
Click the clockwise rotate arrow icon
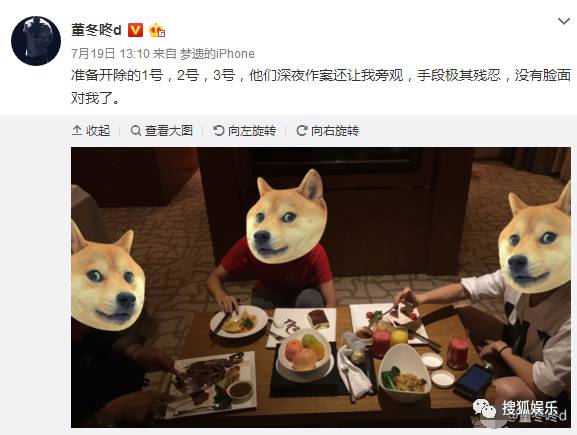[302, 130]
